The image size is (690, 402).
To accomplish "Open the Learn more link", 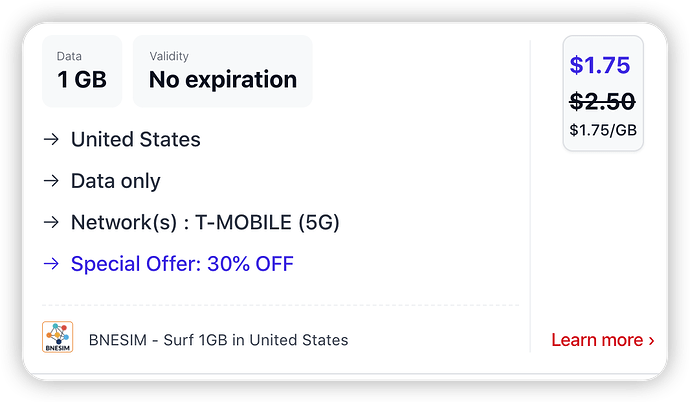I will point(597,340).
